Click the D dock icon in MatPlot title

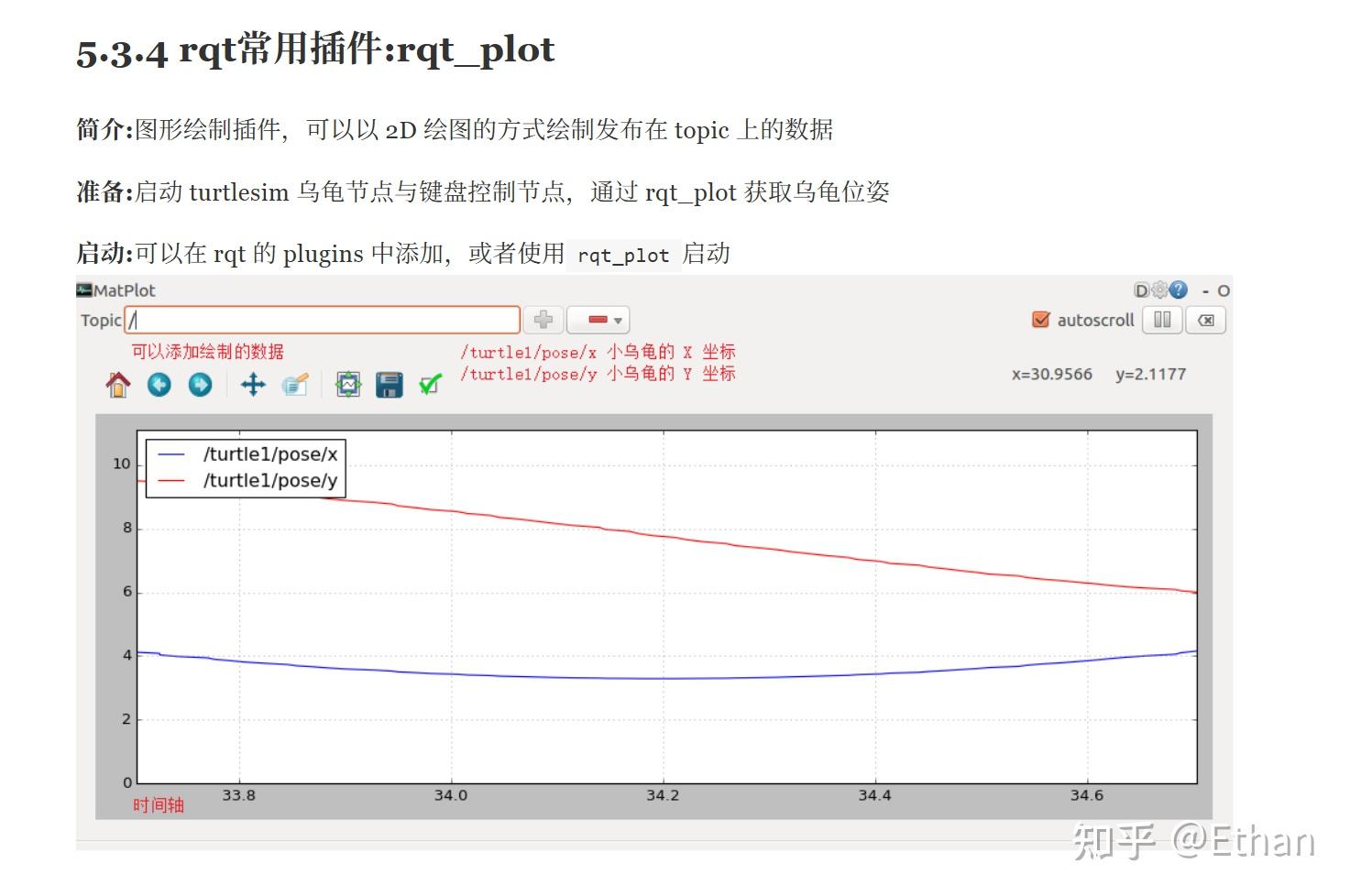[x=1141, y=290]
